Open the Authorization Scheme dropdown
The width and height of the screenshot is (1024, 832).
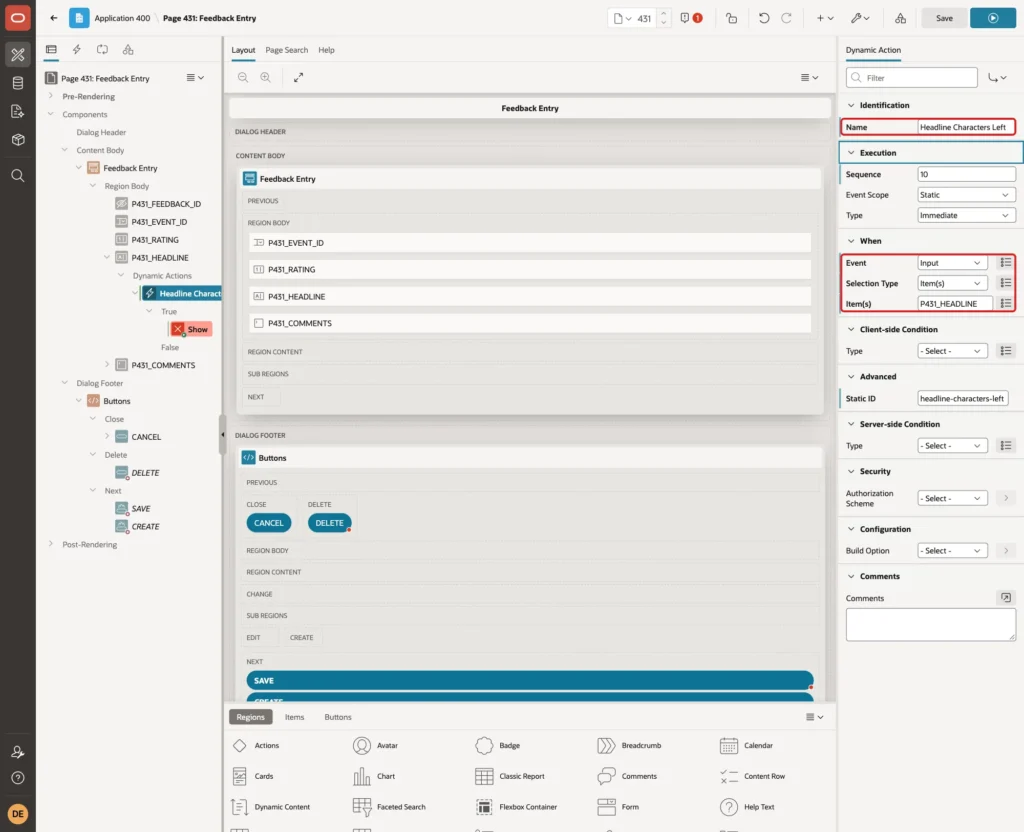[x=952, y=498]
